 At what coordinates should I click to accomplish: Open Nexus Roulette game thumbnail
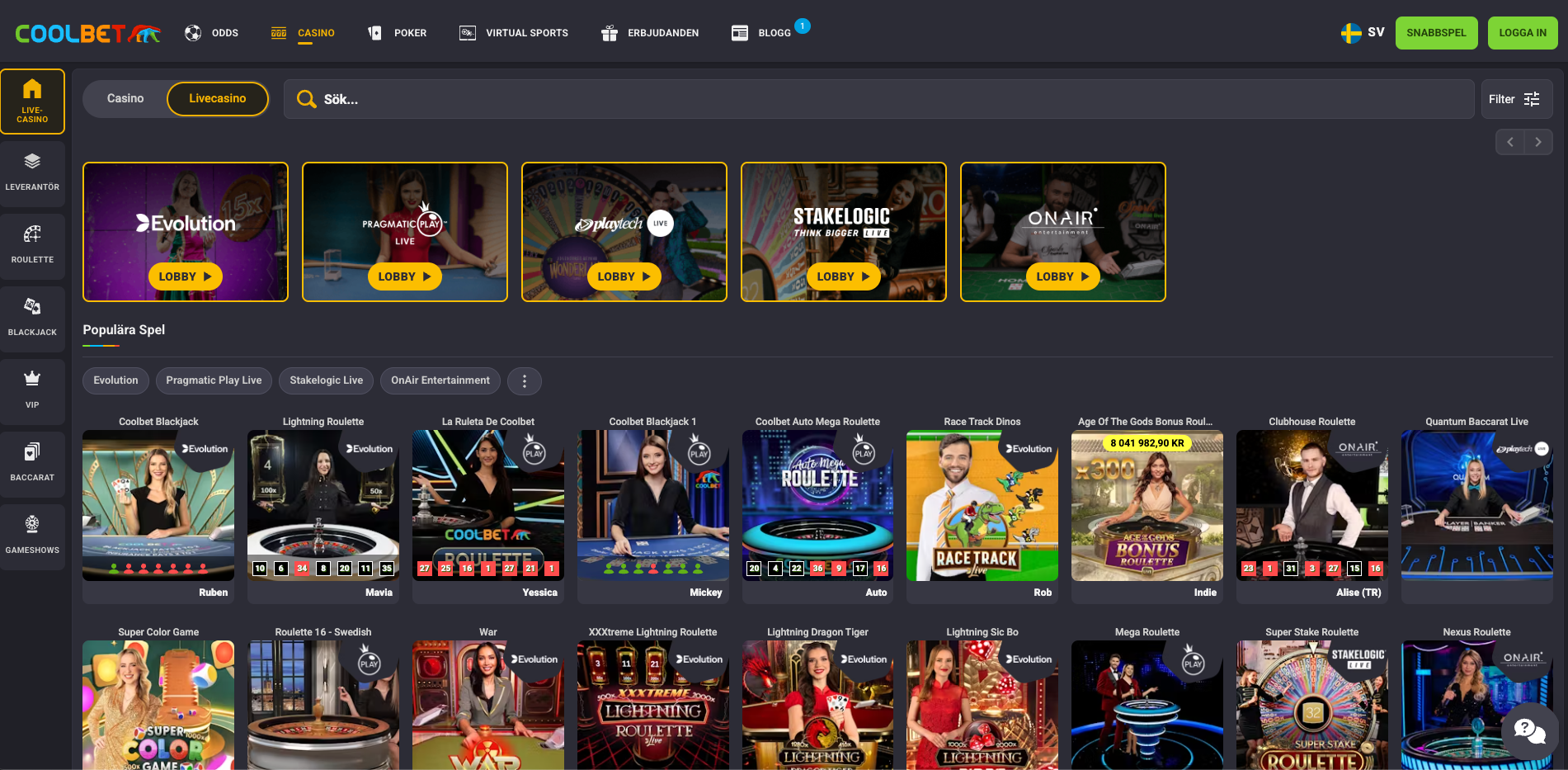coord(1477,705)
